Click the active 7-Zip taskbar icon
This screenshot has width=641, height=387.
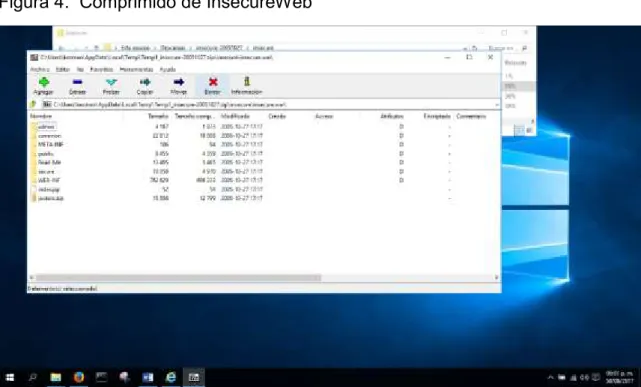coord(194,377)
